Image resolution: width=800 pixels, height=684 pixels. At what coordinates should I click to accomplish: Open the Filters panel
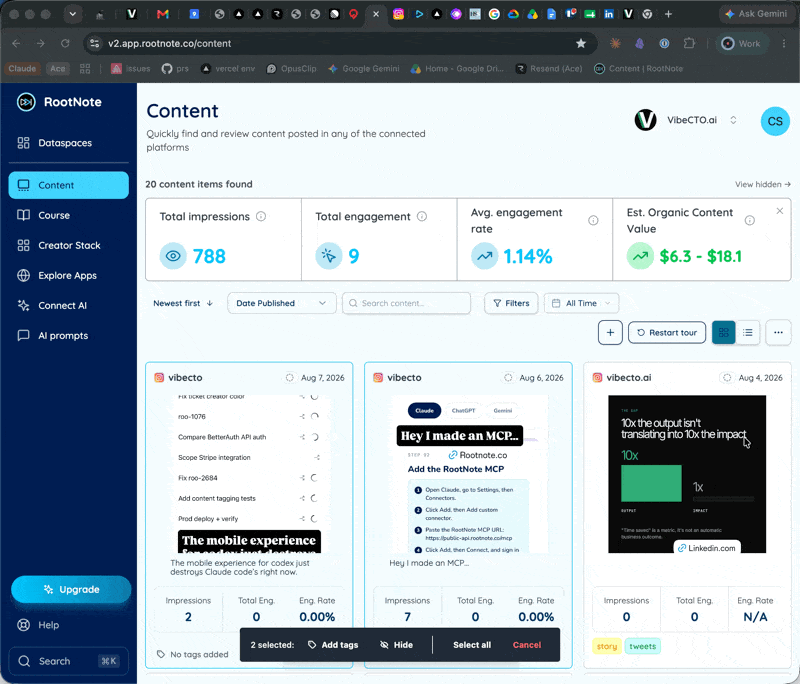click(x=511, y=303)
